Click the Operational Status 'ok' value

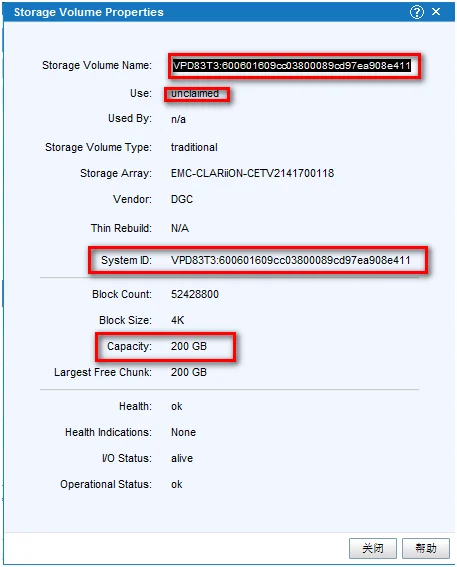click(176, 484)
